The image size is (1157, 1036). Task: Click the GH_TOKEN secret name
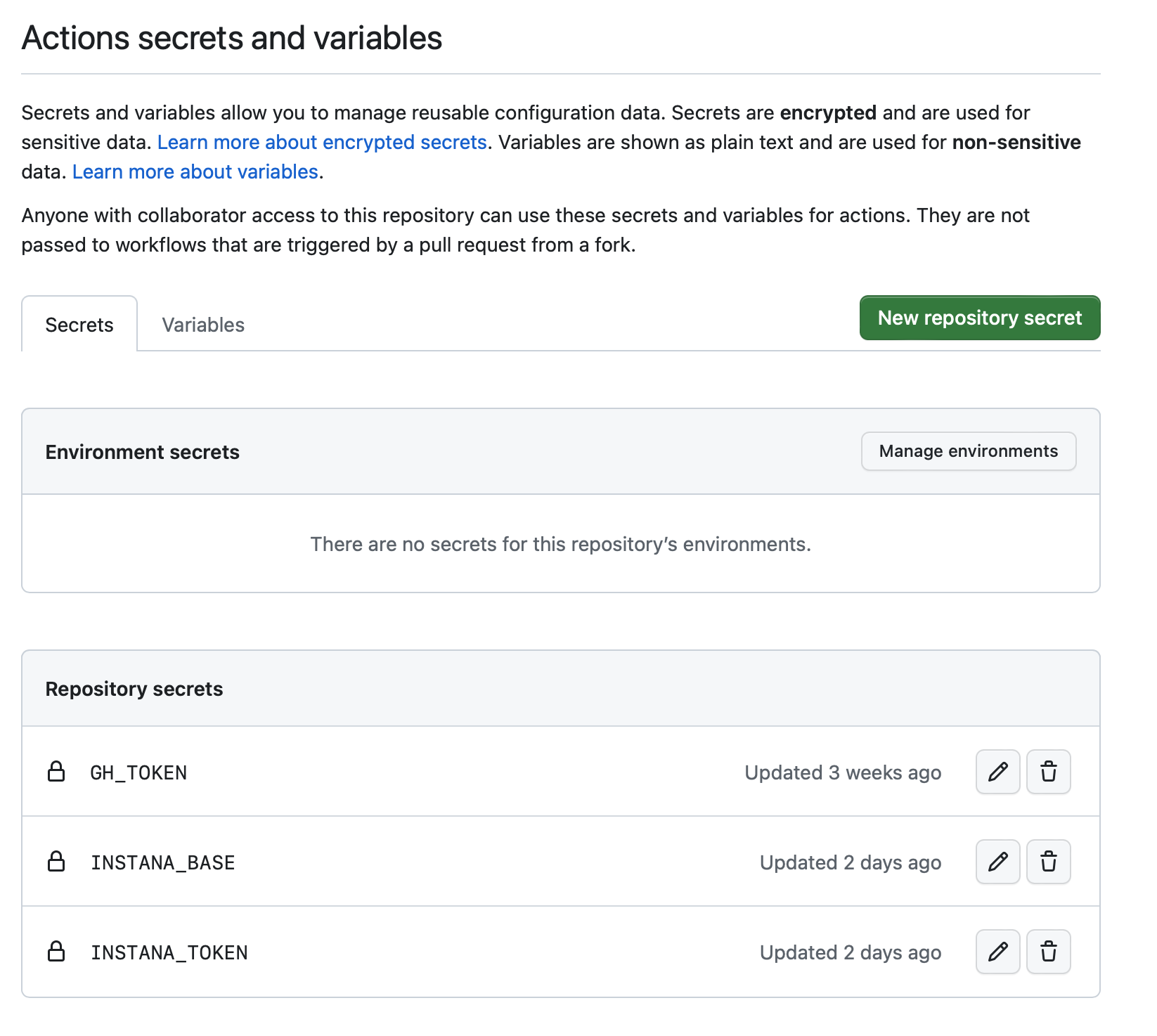138,772
